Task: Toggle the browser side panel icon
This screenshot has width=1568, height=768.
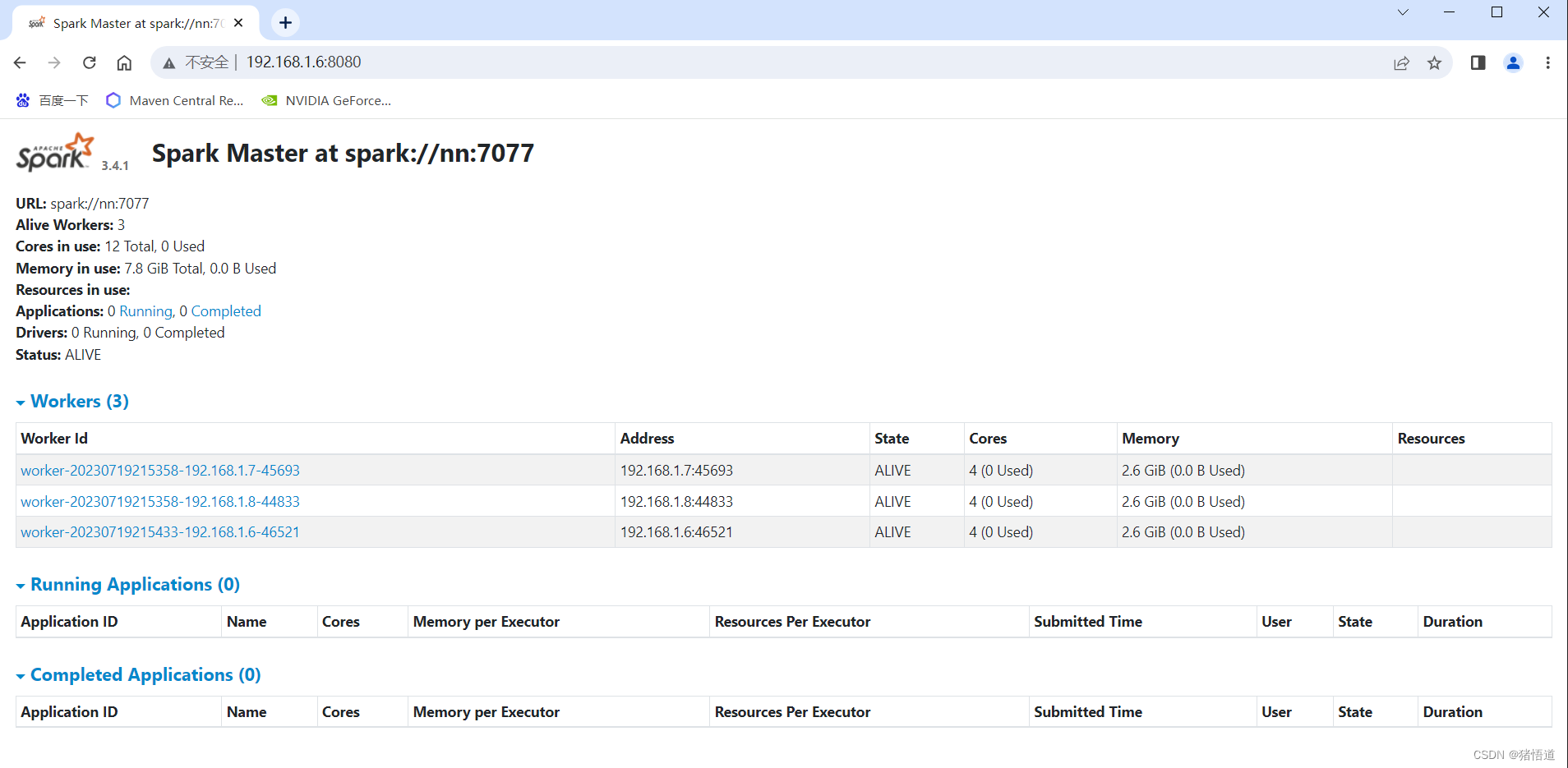Action: 1478,62
